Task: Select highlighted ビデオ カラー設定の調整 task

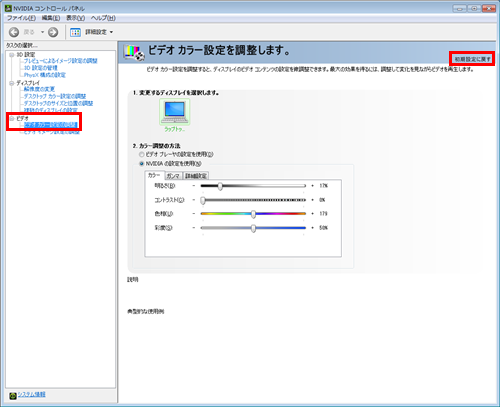Action: tap(51, 125)
